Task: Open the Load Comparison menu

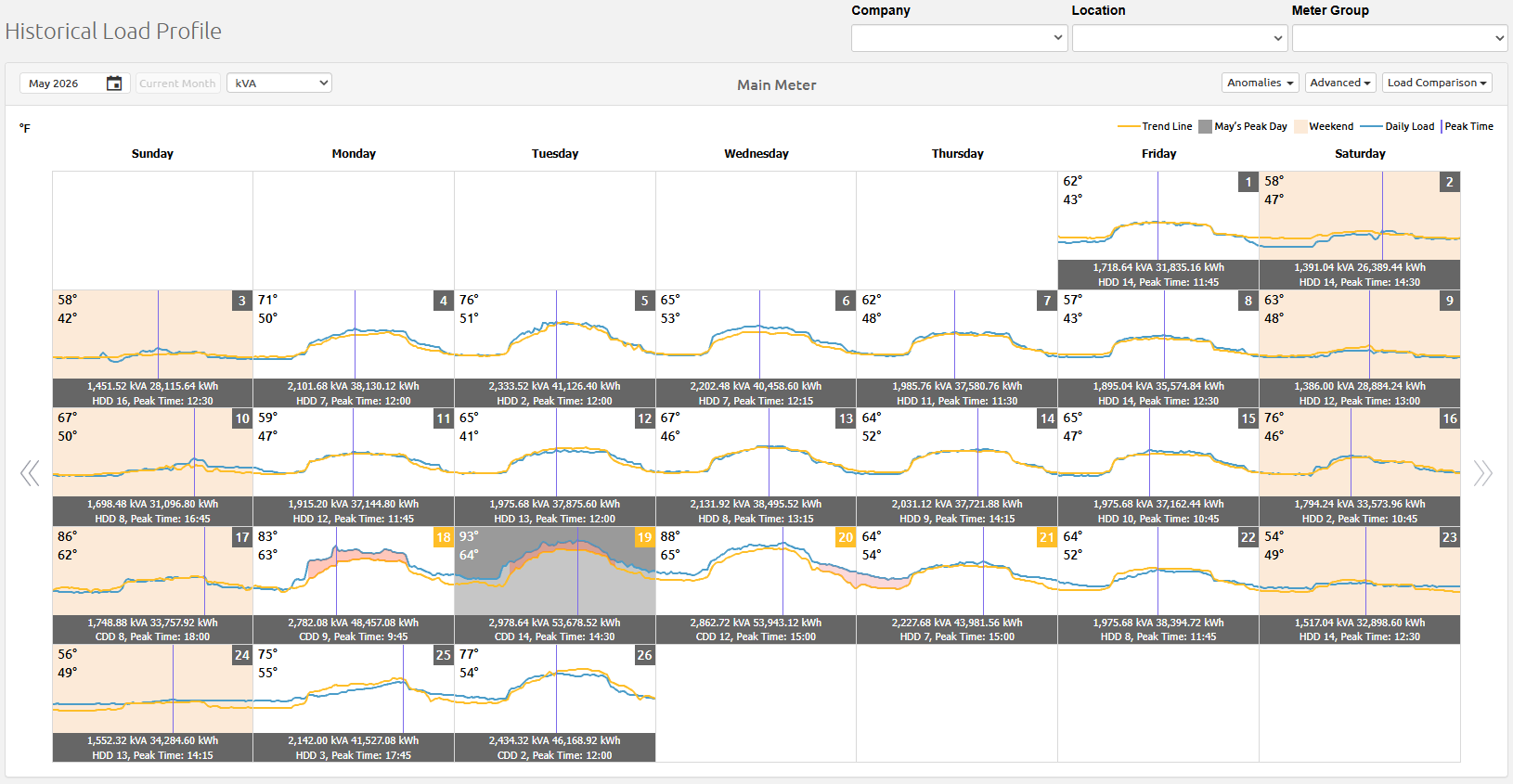Action: click(1437, 83)
